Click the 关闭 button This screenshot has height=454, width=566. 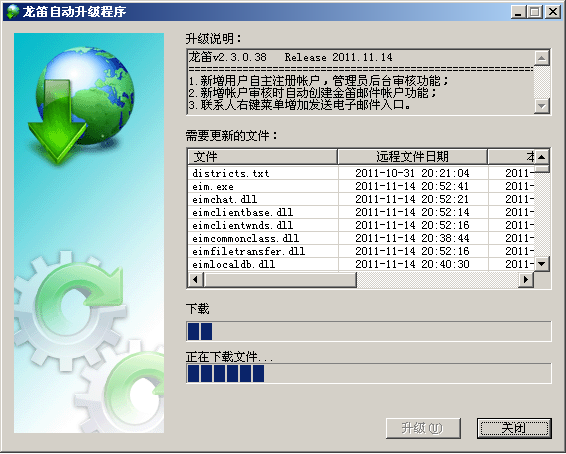tap(514, 428)
